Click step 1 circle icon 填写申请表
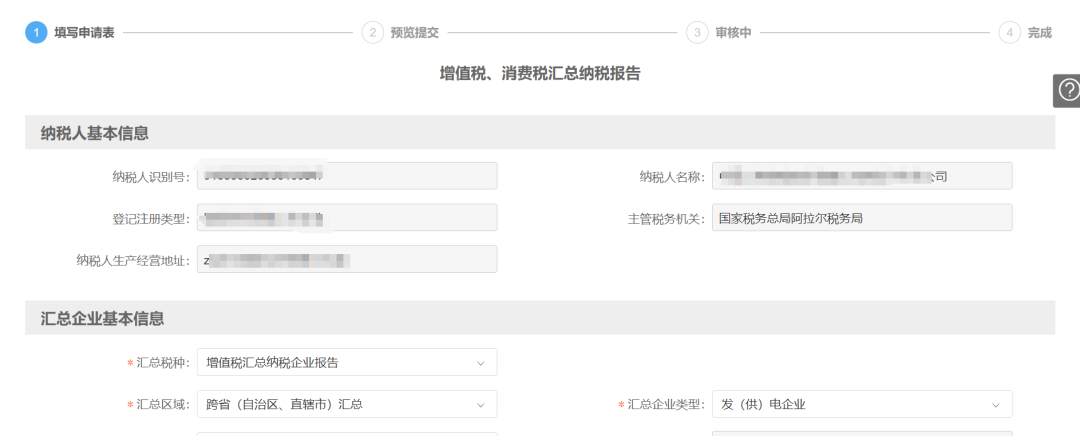 coord(36,32)
